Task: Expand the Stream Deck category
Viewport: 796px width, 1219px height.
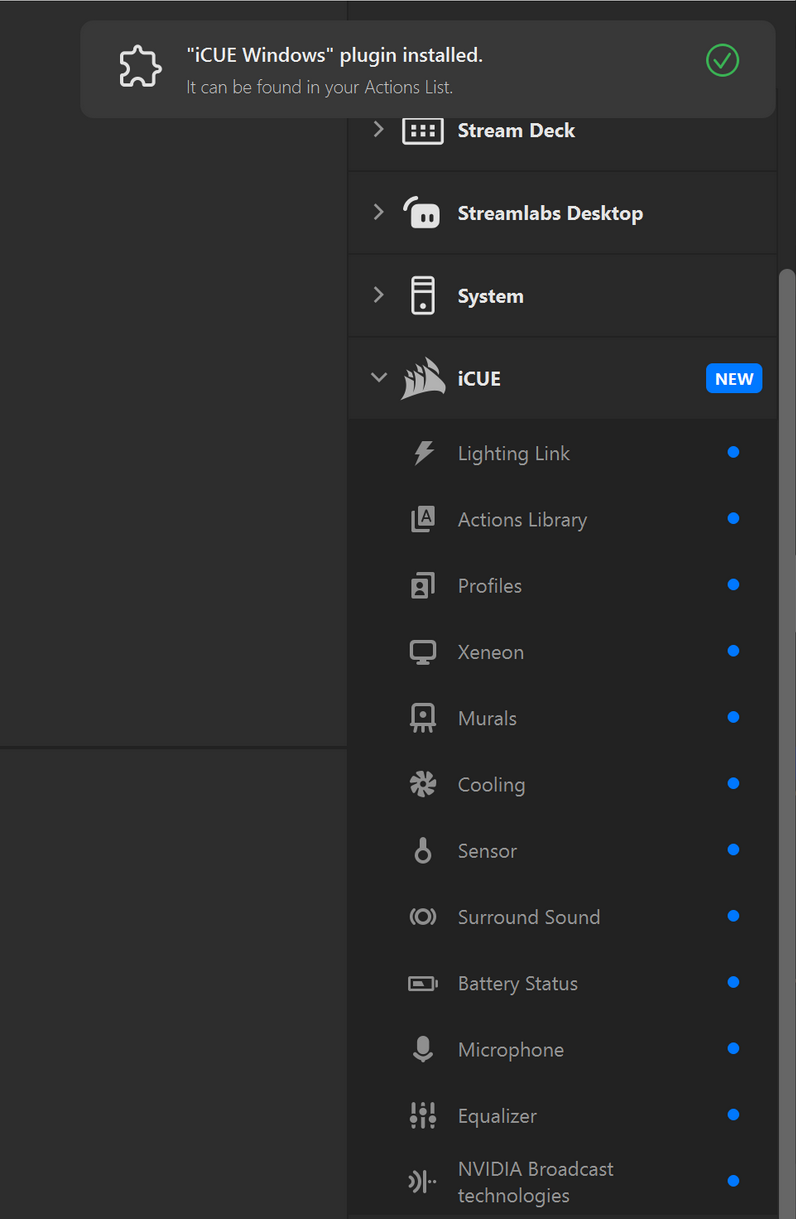Action: pos(378,130)
